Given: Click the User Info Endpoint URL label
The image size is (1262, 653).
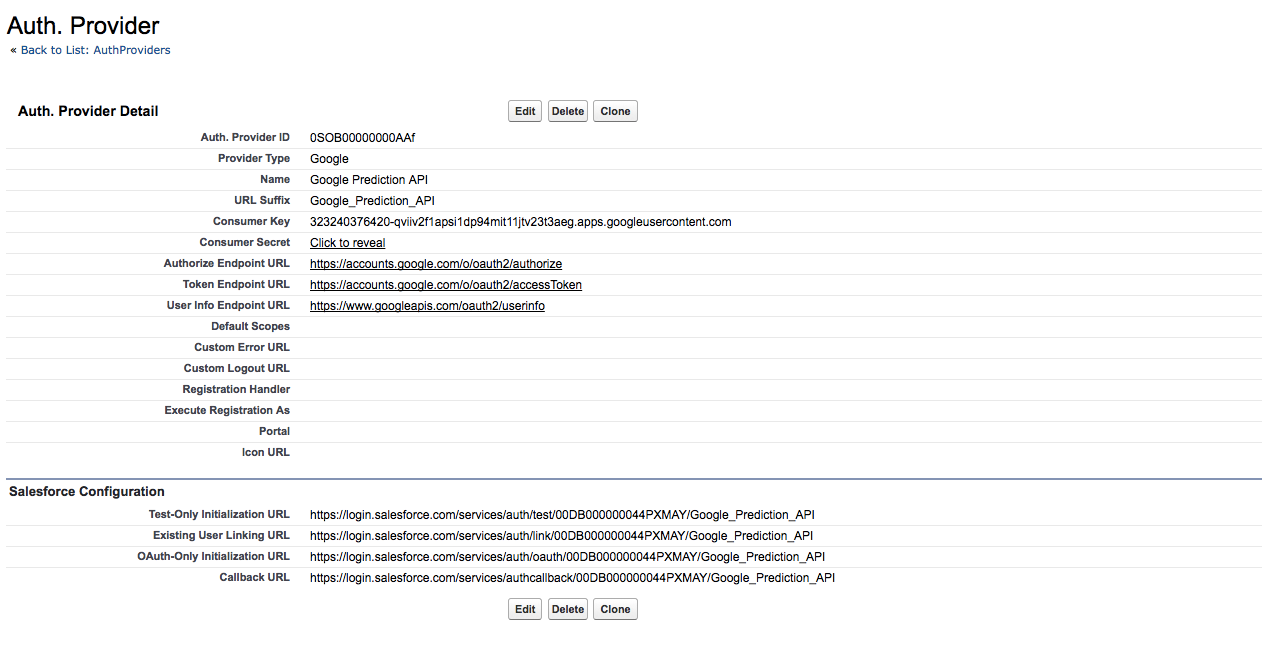Looking at the screenshot, I should (228, 306).
